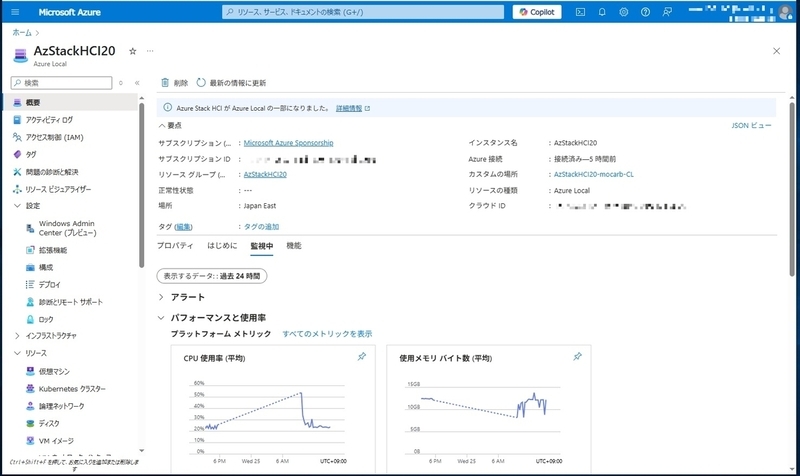800x476 pixels.
Task: Expand the インフラストラクチャ section
Action: click(x=17, y=336)
